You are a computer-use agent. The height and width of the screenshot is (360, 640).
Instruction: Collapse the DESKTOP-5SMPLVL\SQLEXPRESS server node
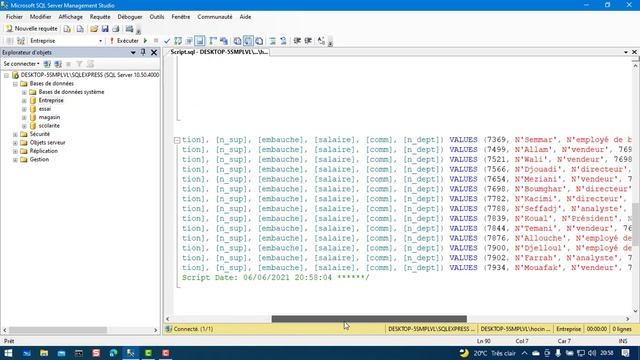tap(7, 75)
